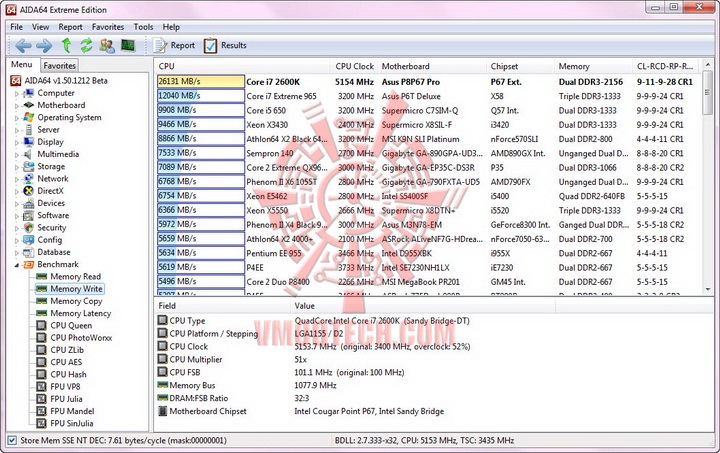This screenshot has height=453, width=720.
Task: Click the CPU Queen benchmark icon
Action: coord(41,326)
